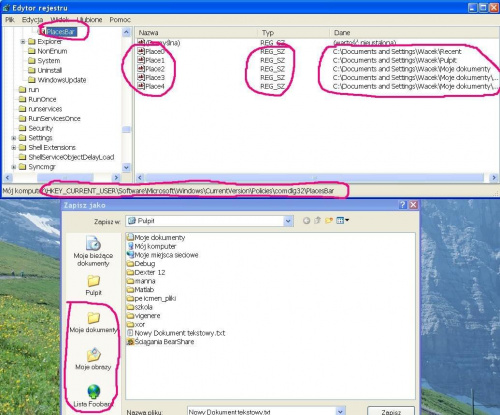Click the values pane scroll left arrow
The width and height of the screenshot is (500, 415).
tap(140, 178)
